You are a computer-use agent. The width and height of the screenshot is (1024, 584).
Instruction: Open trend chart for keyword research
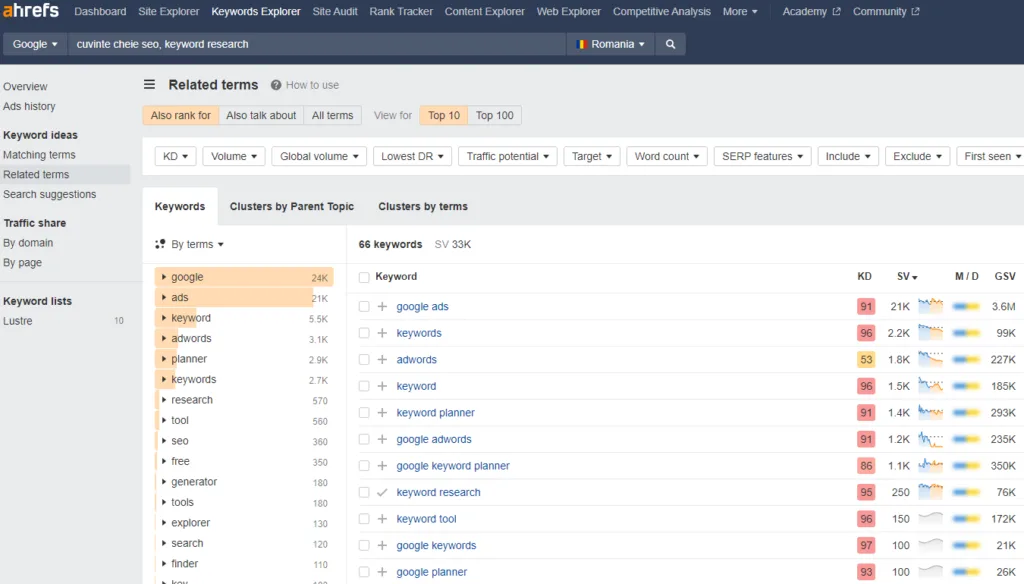pos(931,492)
